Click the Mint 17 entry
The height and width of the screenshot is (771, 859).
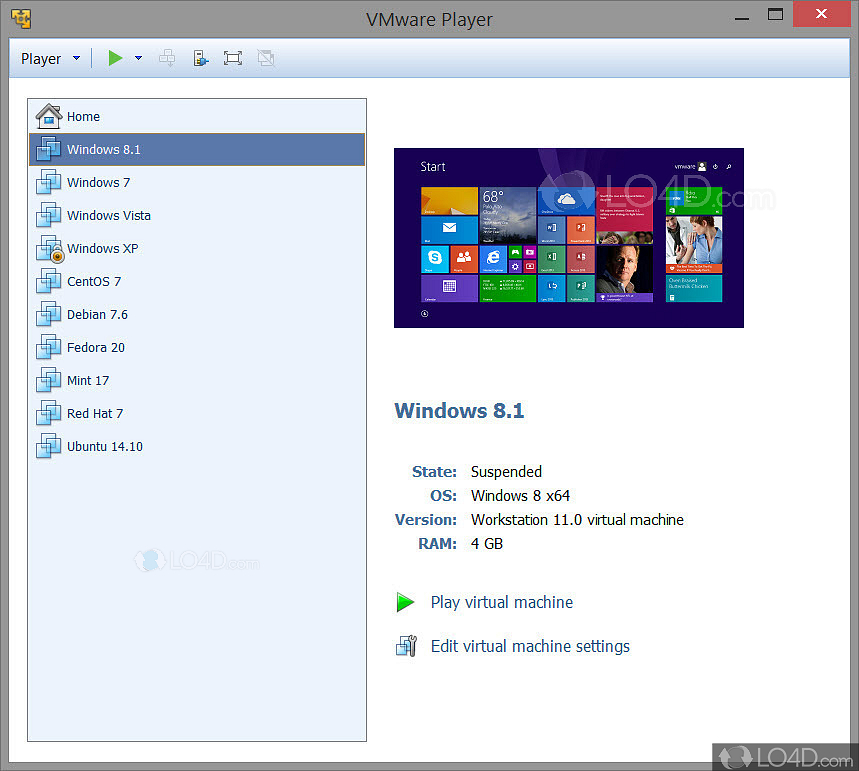coord(88,381)
